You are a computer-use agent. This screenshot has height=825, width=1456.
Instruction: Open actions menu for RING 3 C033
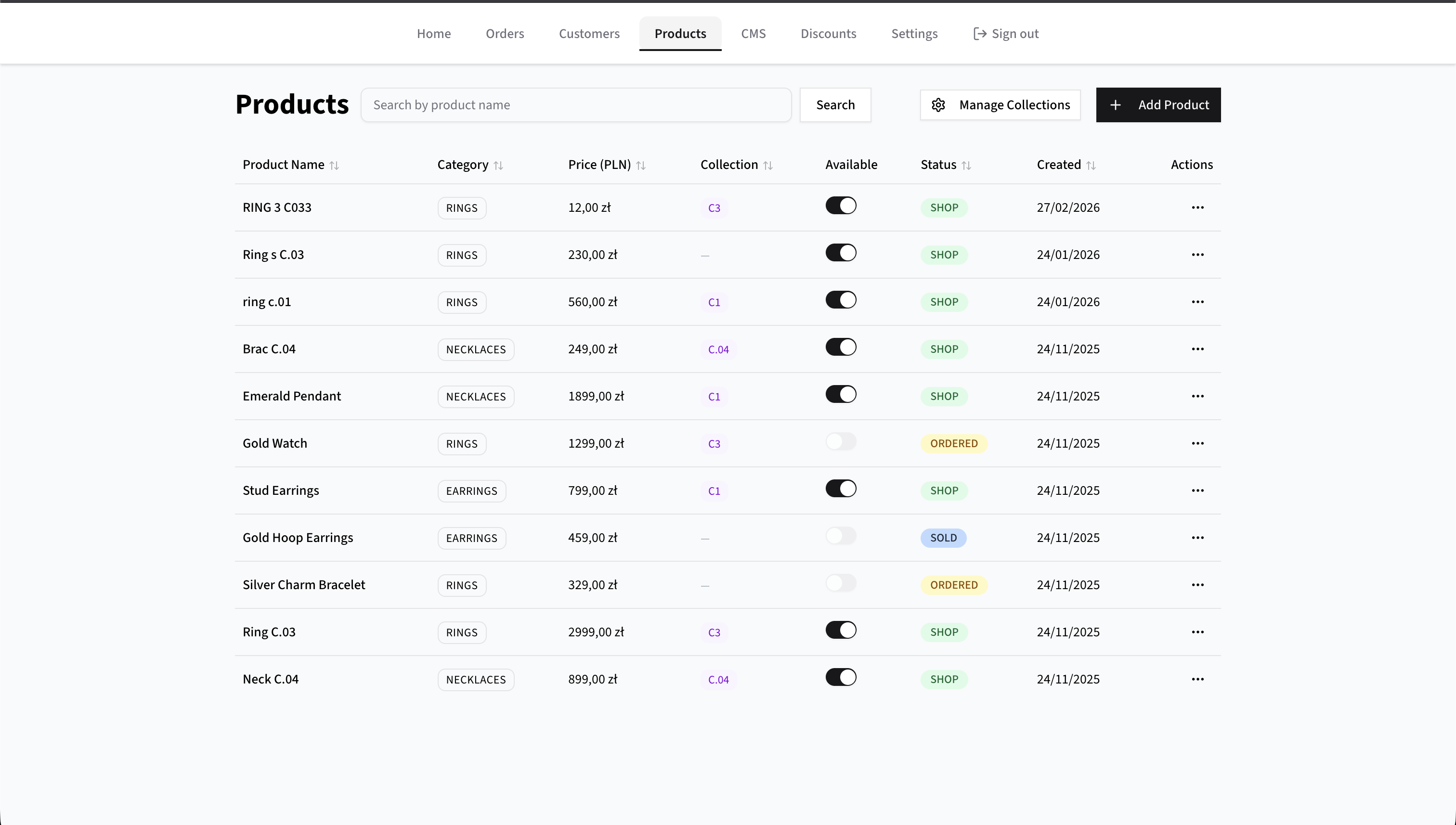1197,207
